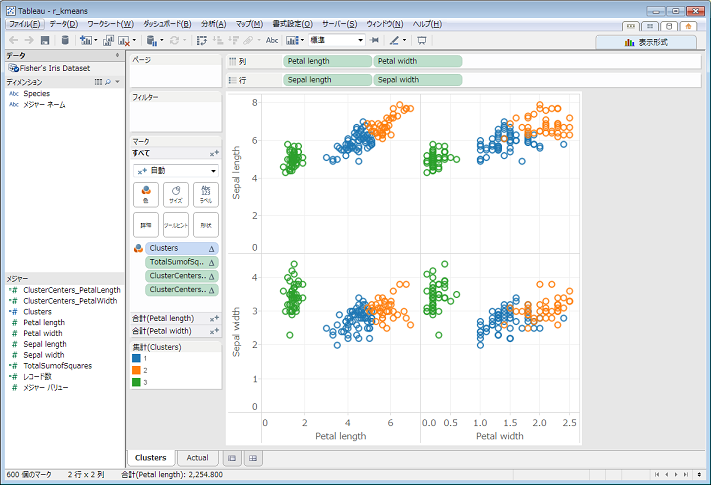Click the blue color swatch for cluster 1
Image resolution: width=711 pixels, height=485 pixels.
136,358
